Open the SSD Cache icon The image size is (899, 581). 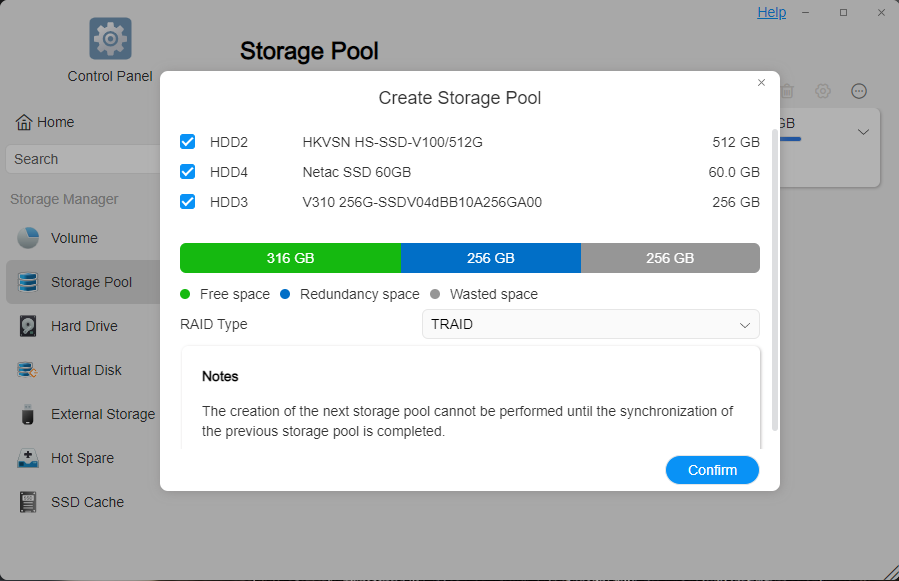(28, 502)
